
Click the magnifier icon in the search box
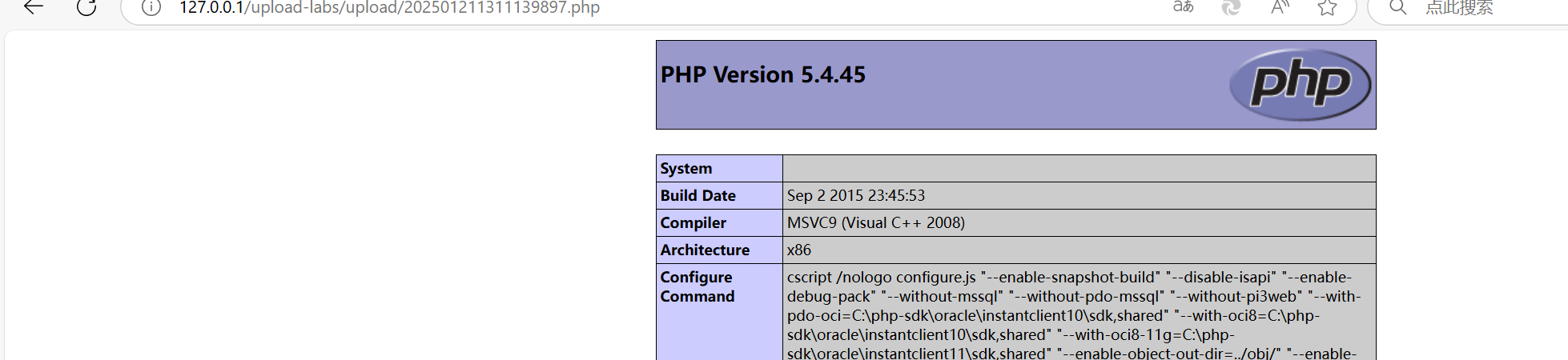pyautogui.click(x=1397, y=7)
